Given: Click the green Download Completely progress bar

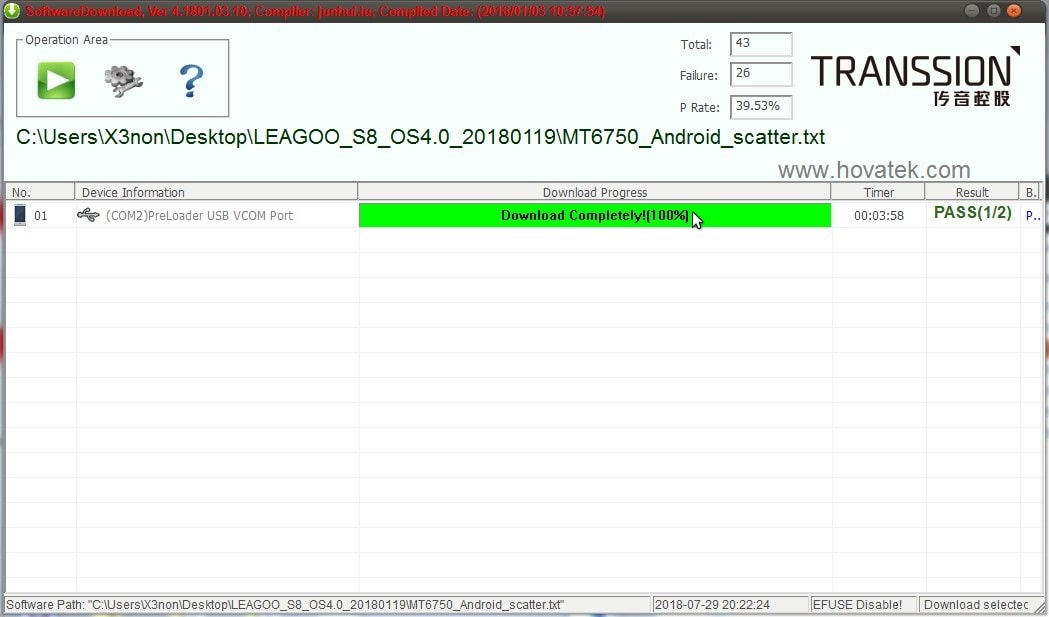Looking at the screenshot, I should tap(595, 215).
